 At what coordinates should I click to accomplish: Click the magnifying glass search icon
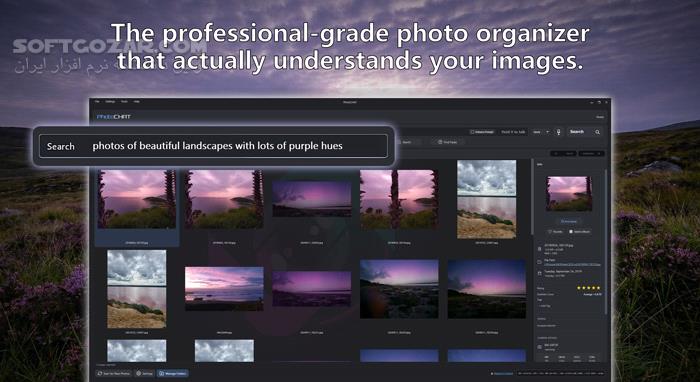(x=597, y=132)
